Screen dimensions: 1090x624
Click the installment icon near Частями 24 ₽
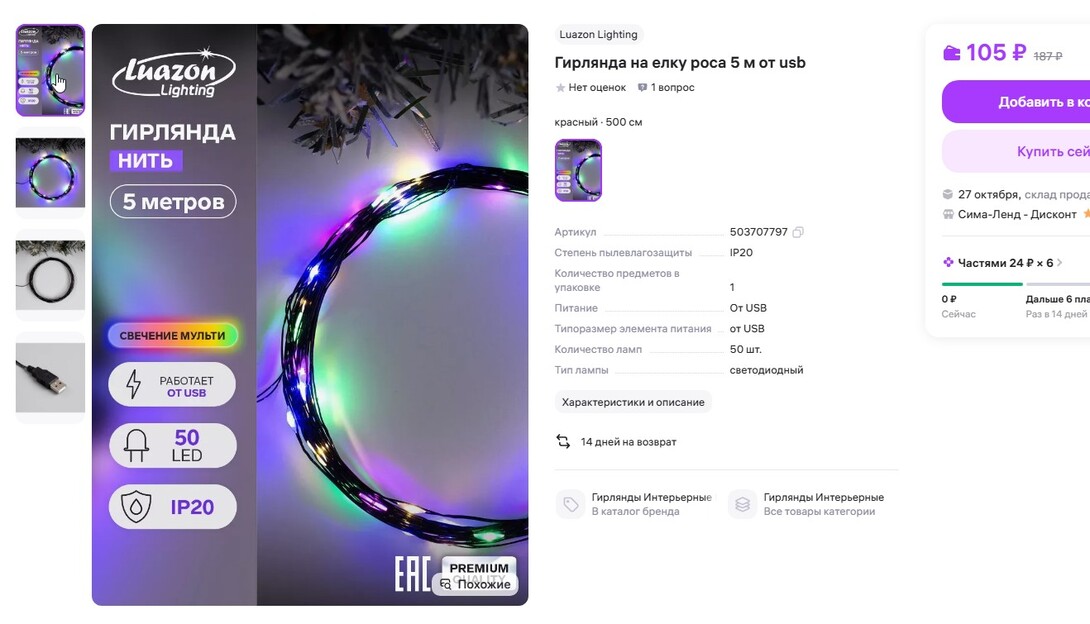tap(947, 262)
